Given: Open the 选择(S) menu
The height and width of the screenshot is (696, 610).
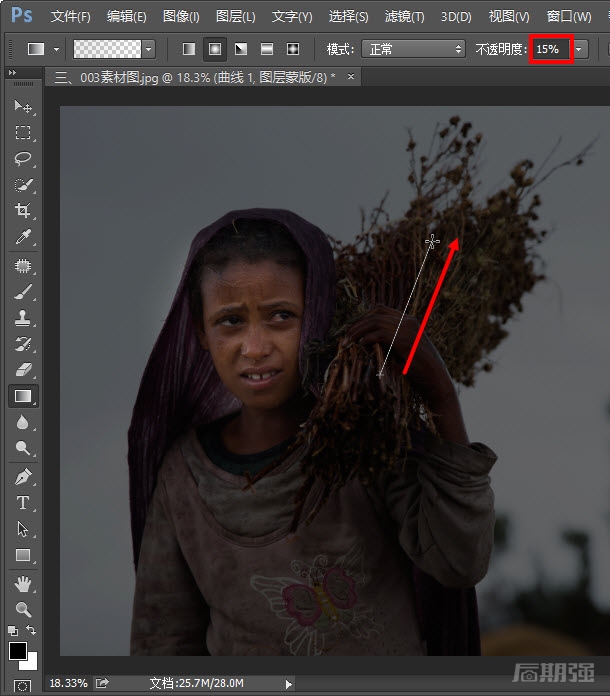Looking at the screenshot, I should click(x=349, y=16).
